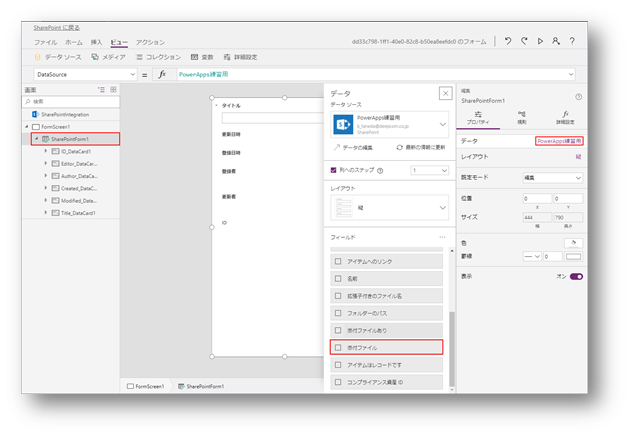Open the フィールド more options ellipsis

coord(442,237)
